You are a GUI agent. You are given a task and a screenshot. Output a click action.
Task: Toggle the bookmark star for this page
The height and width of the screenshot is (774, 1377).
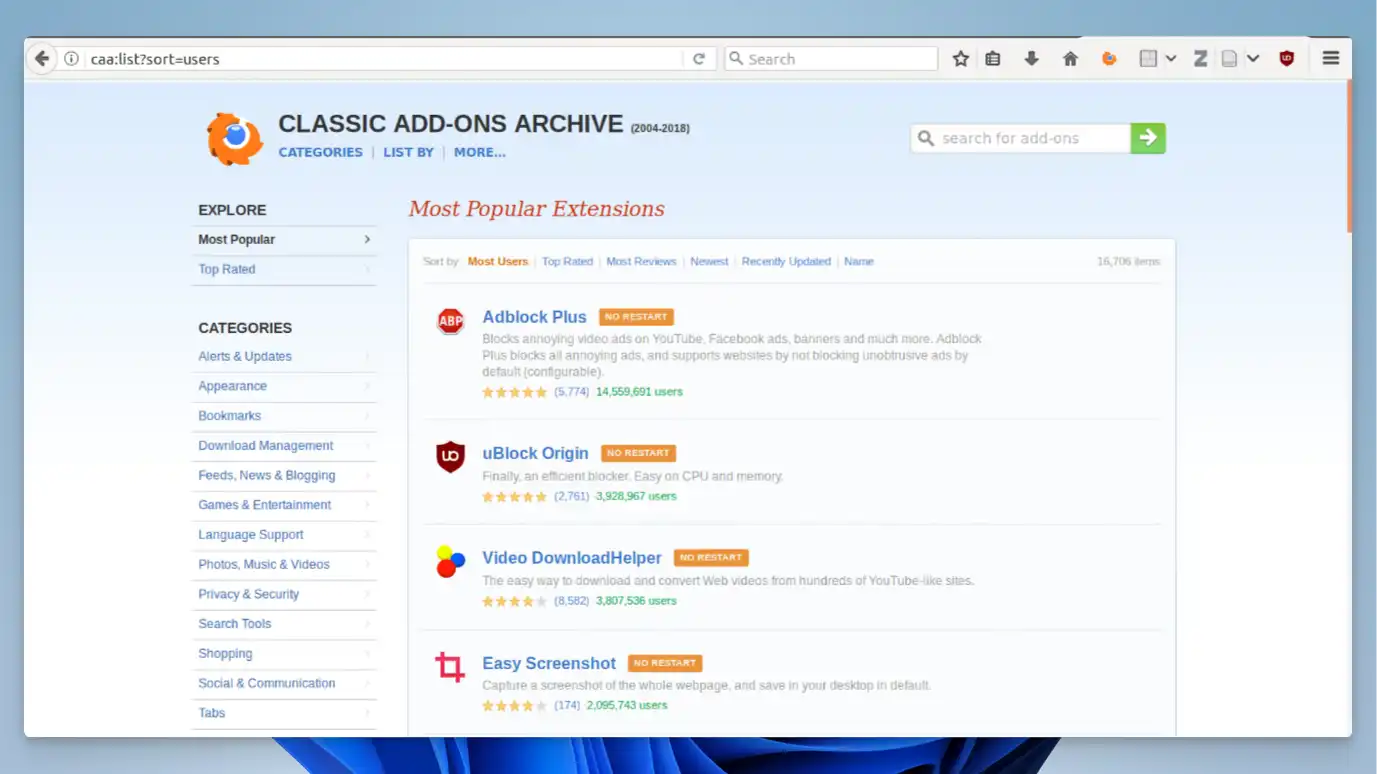960,58
